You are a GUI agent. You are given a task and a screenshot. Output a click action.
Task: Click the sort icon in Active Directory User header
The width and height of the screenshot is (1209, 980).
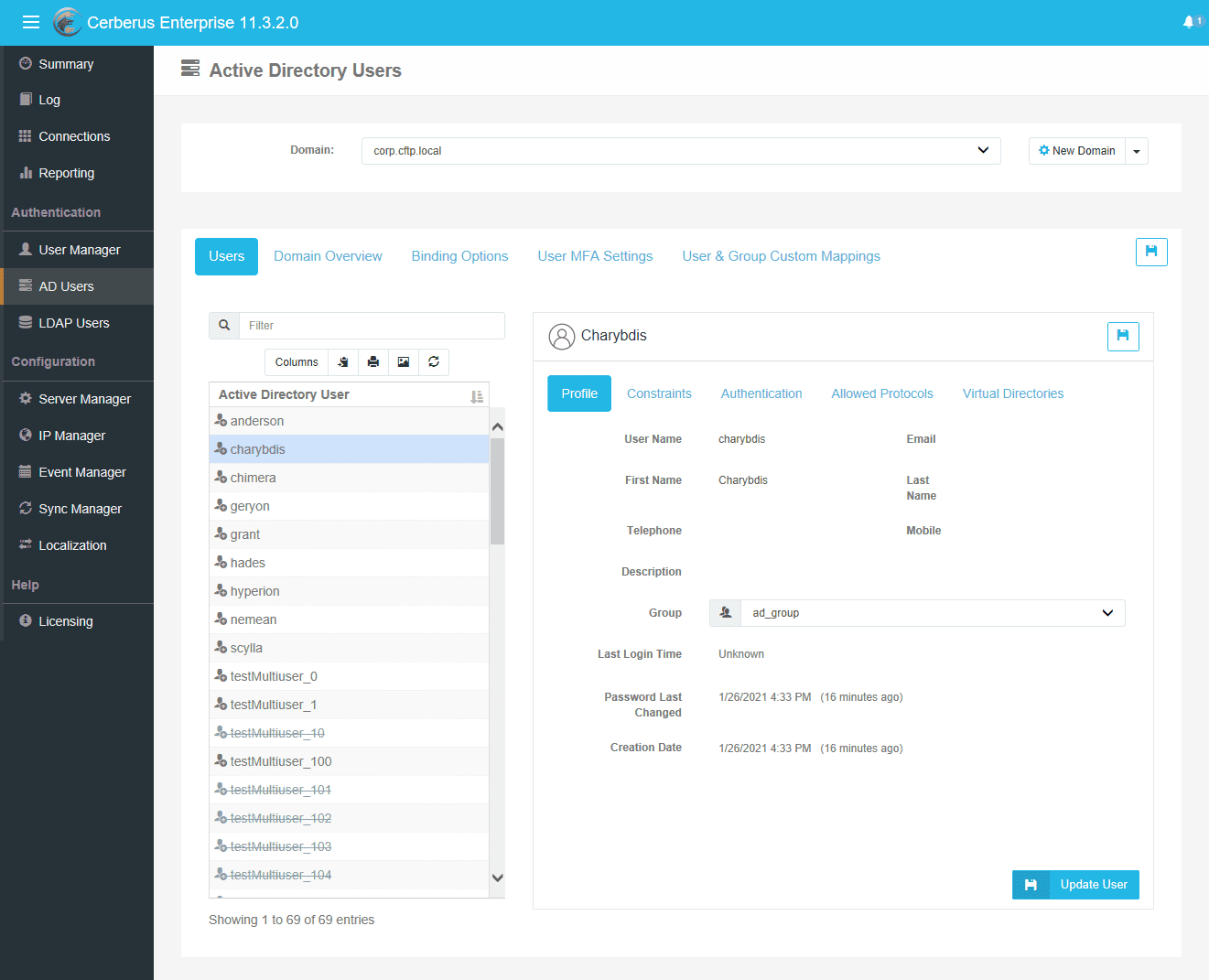476,395
